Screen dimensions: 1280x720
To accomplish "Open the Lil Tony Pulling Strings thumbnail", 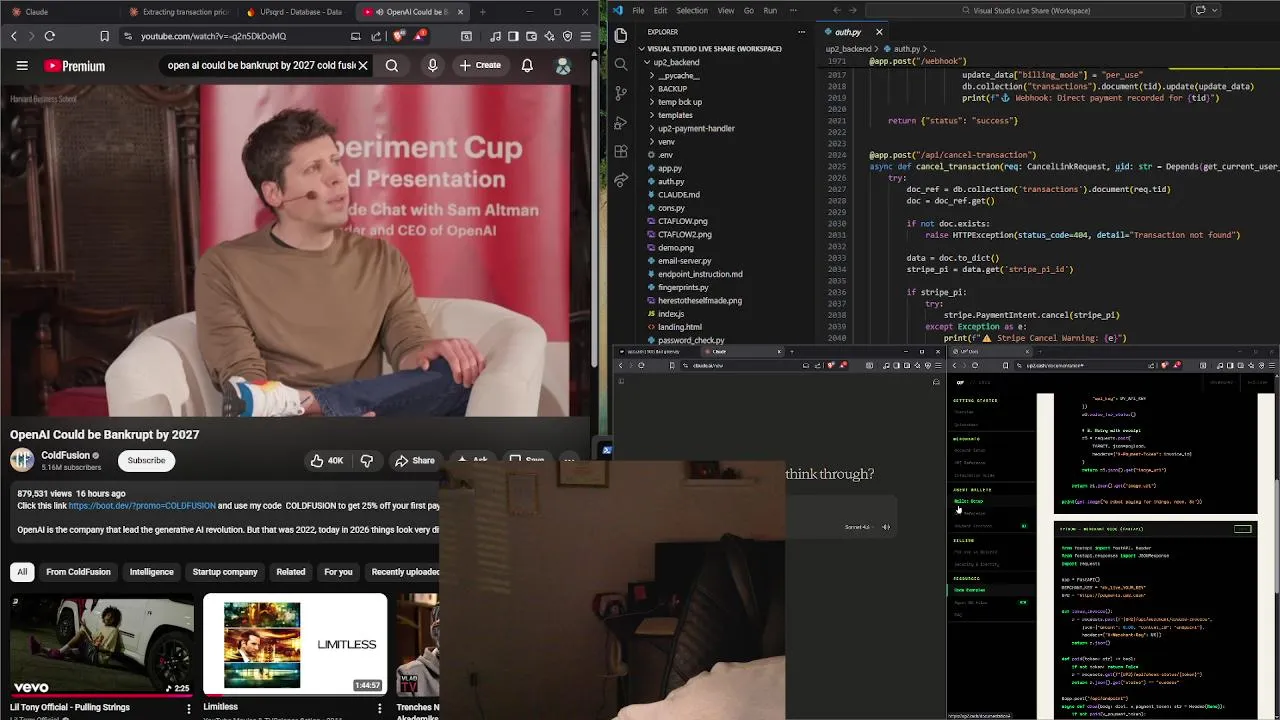I will (102, 645).
